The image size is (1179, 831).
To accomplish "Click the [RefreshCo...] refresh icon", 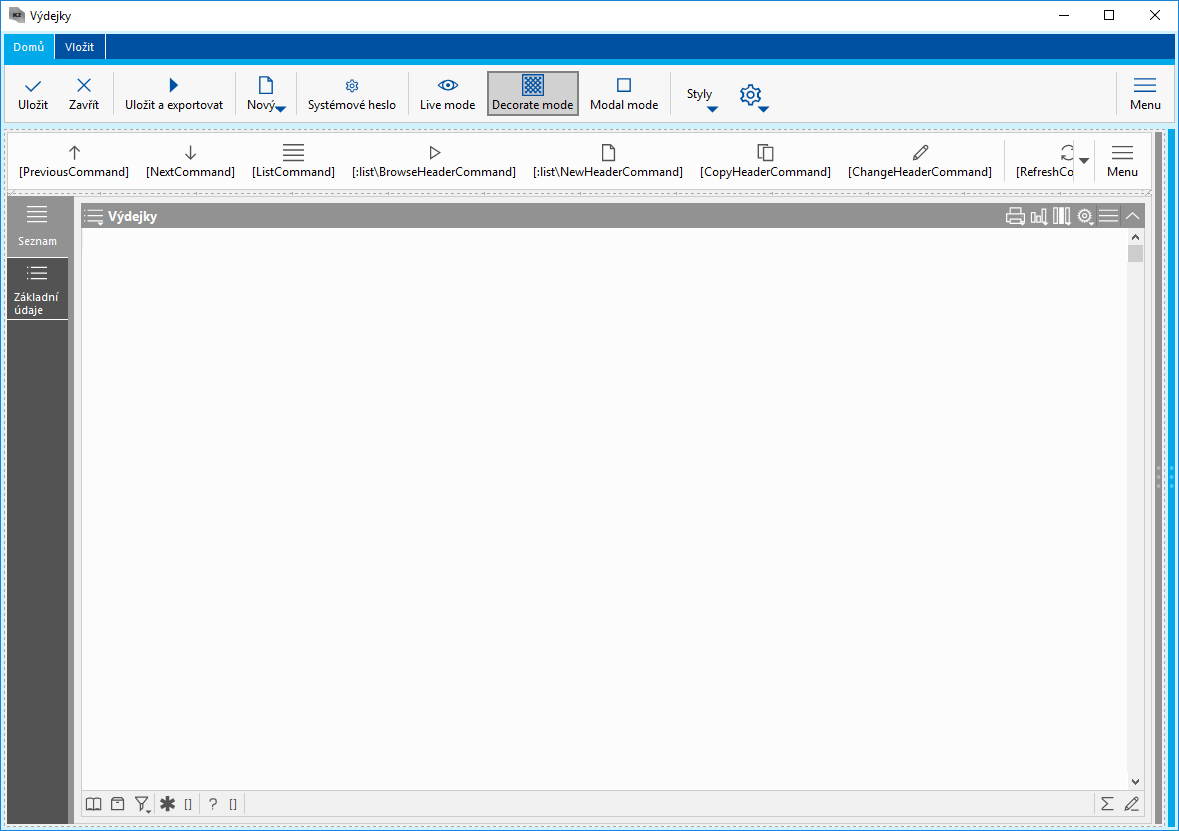I will pos(1066,153).
